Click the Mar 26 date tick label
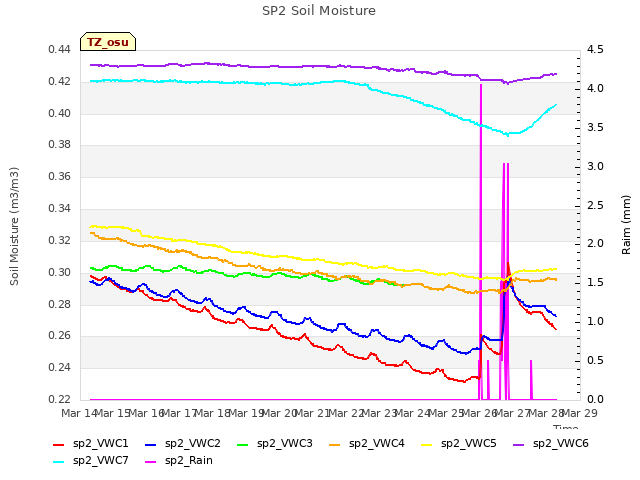Viewport: 640px width, 480px height. pyautogui.click(x=480, y=413)
